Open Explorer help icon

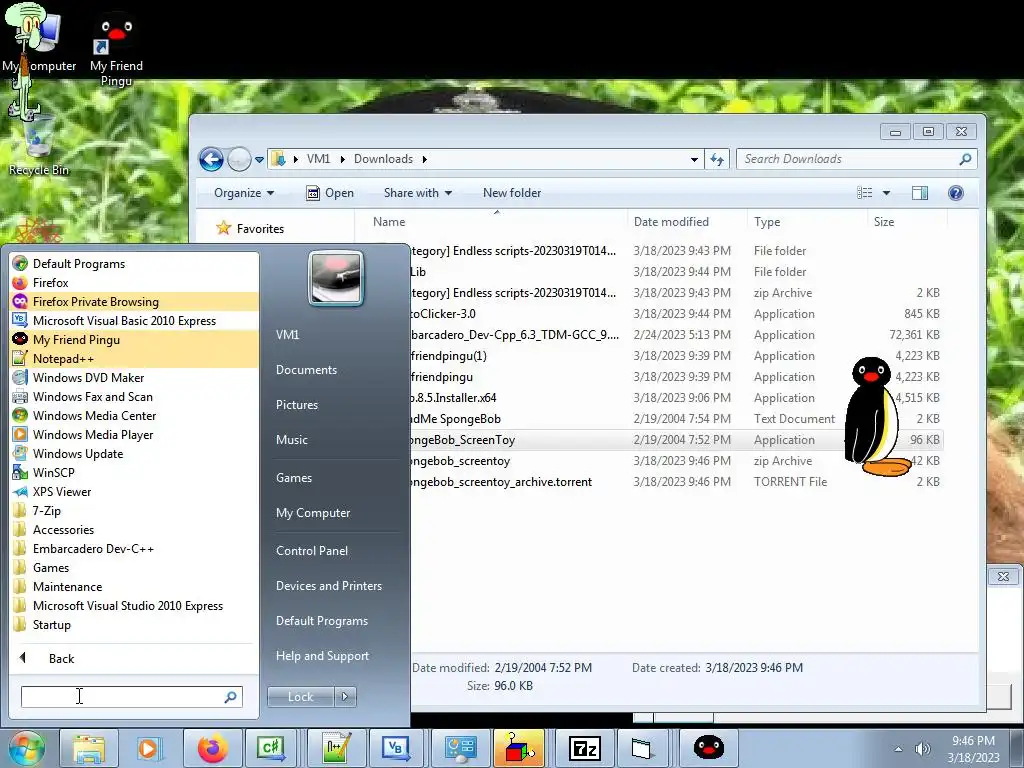pos(955,193)
